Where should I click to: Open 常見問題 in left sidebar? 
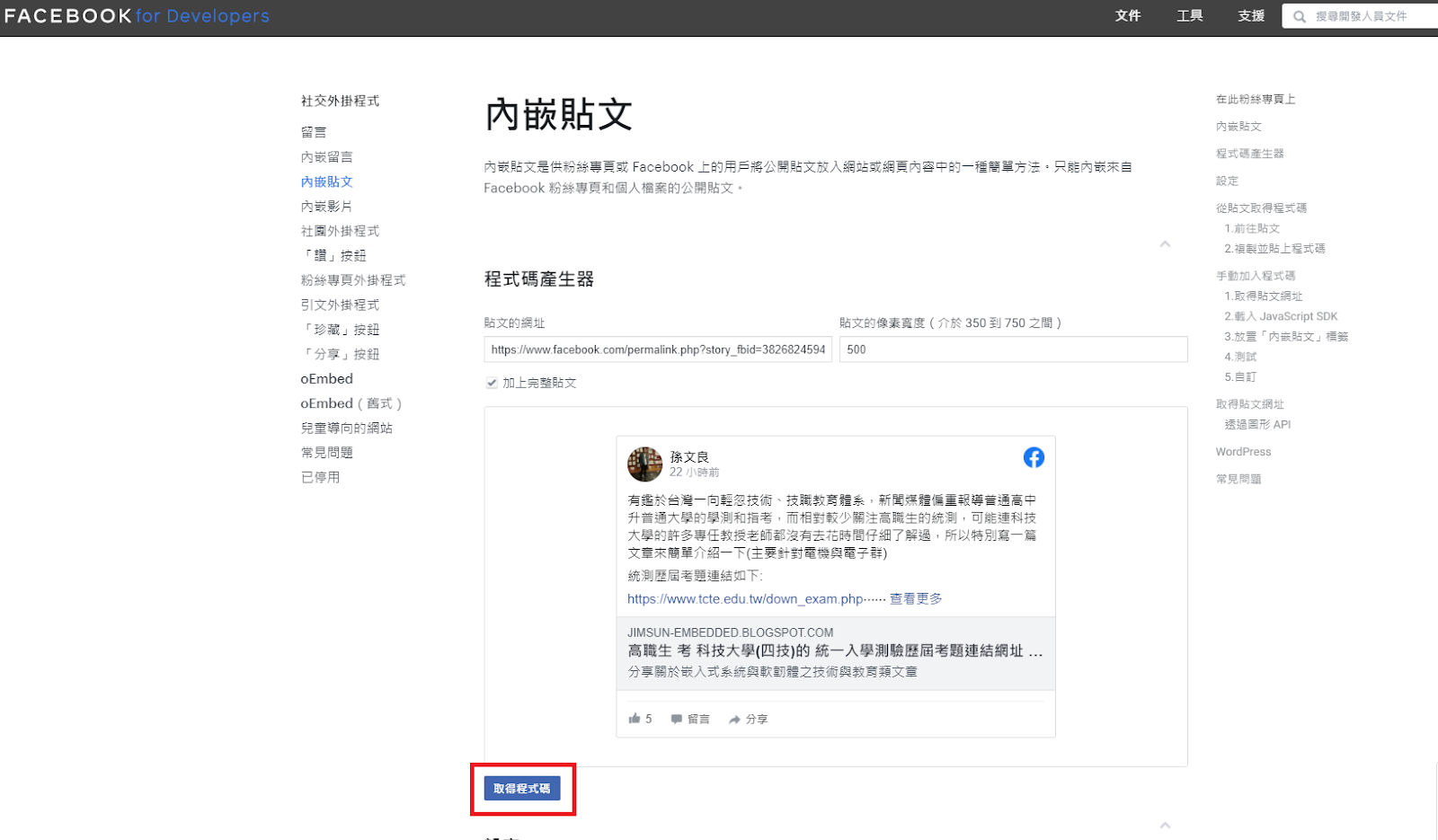tap(327, 453)
